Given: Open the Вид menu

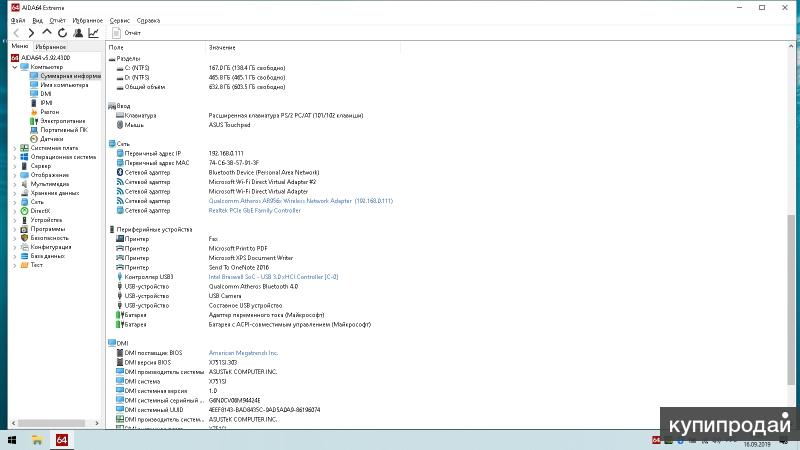Looking at the screenshot, I should tap(38, 20).
